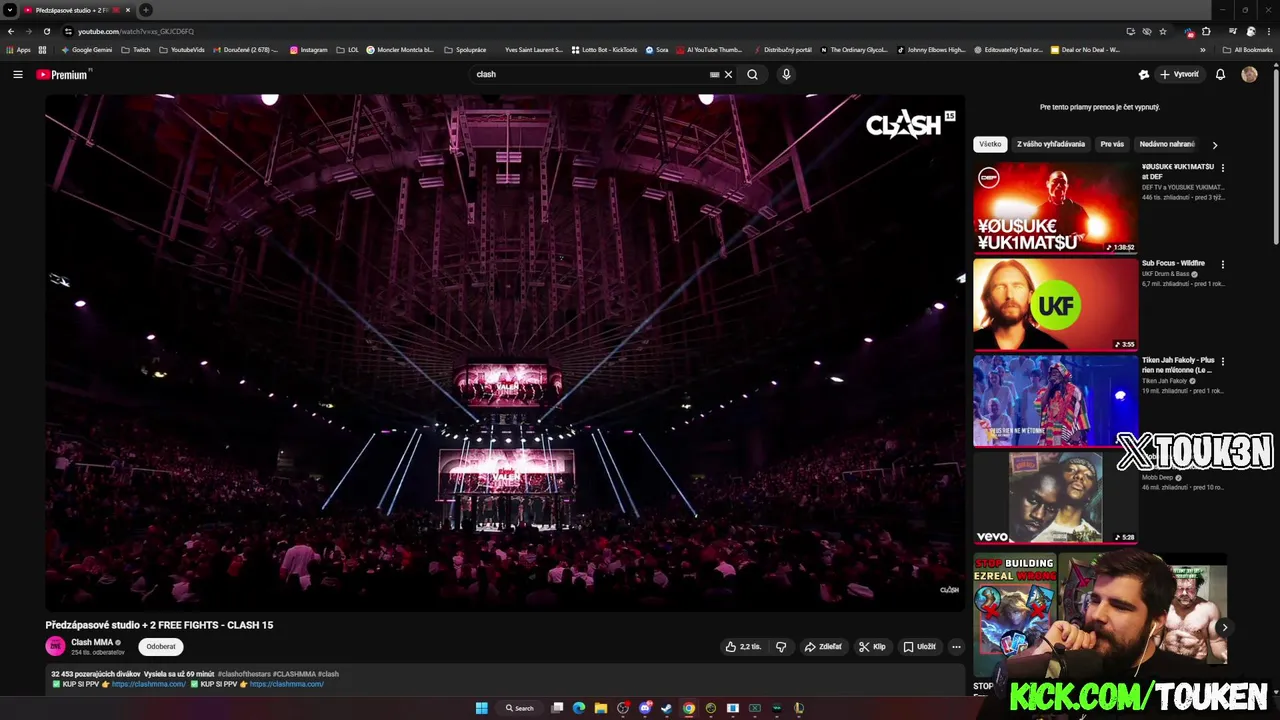The width and height of the screenshot is (1280, 720).
Task: Open the LOL bookmark folder
Action: [347, 50]
